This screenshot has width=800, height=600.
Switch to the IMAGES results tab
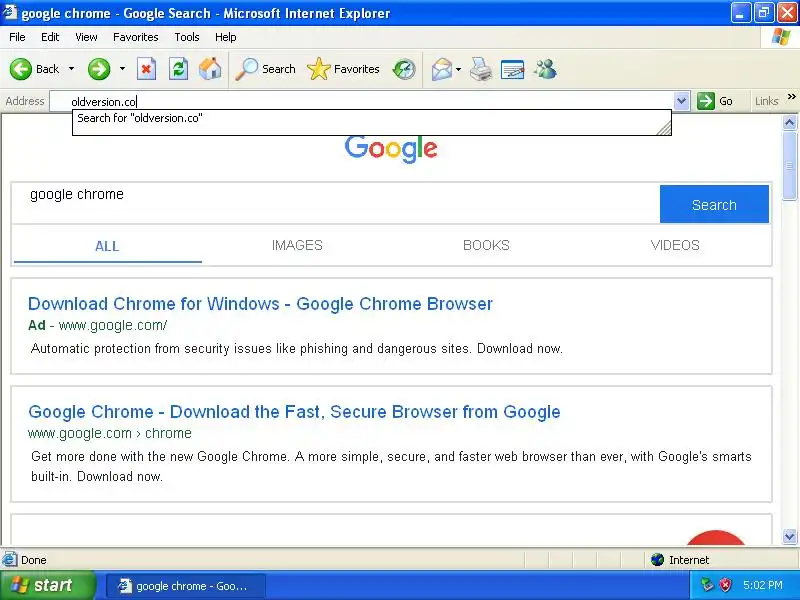(x=297, y=245)
